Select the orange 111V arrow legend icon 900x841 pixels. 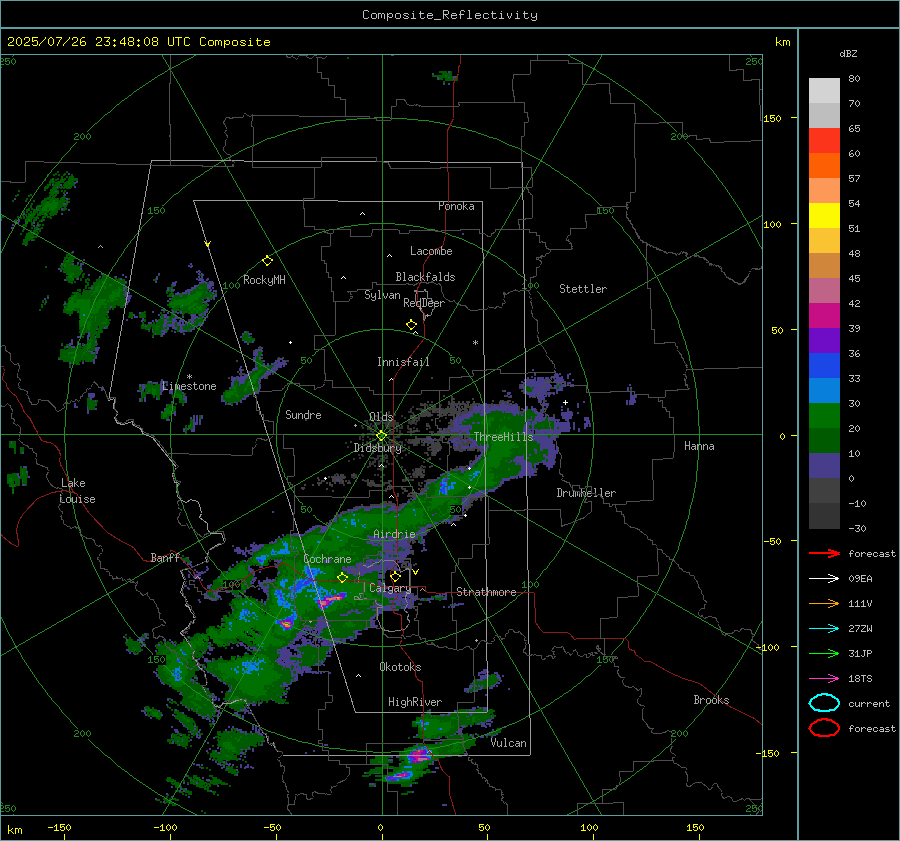(824, 603)
